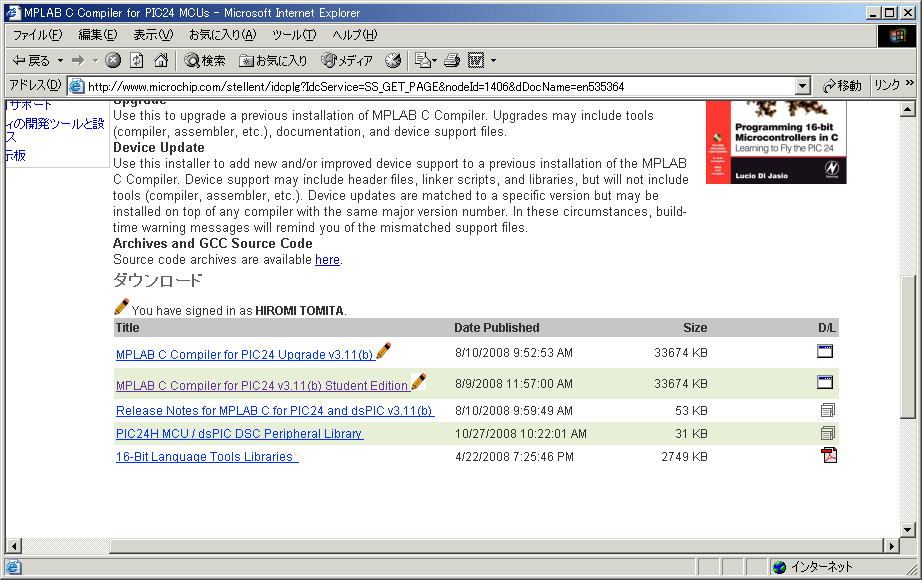Refresh the page with the Refresh icon
922x580 pixels.
(x=137, y=60)
